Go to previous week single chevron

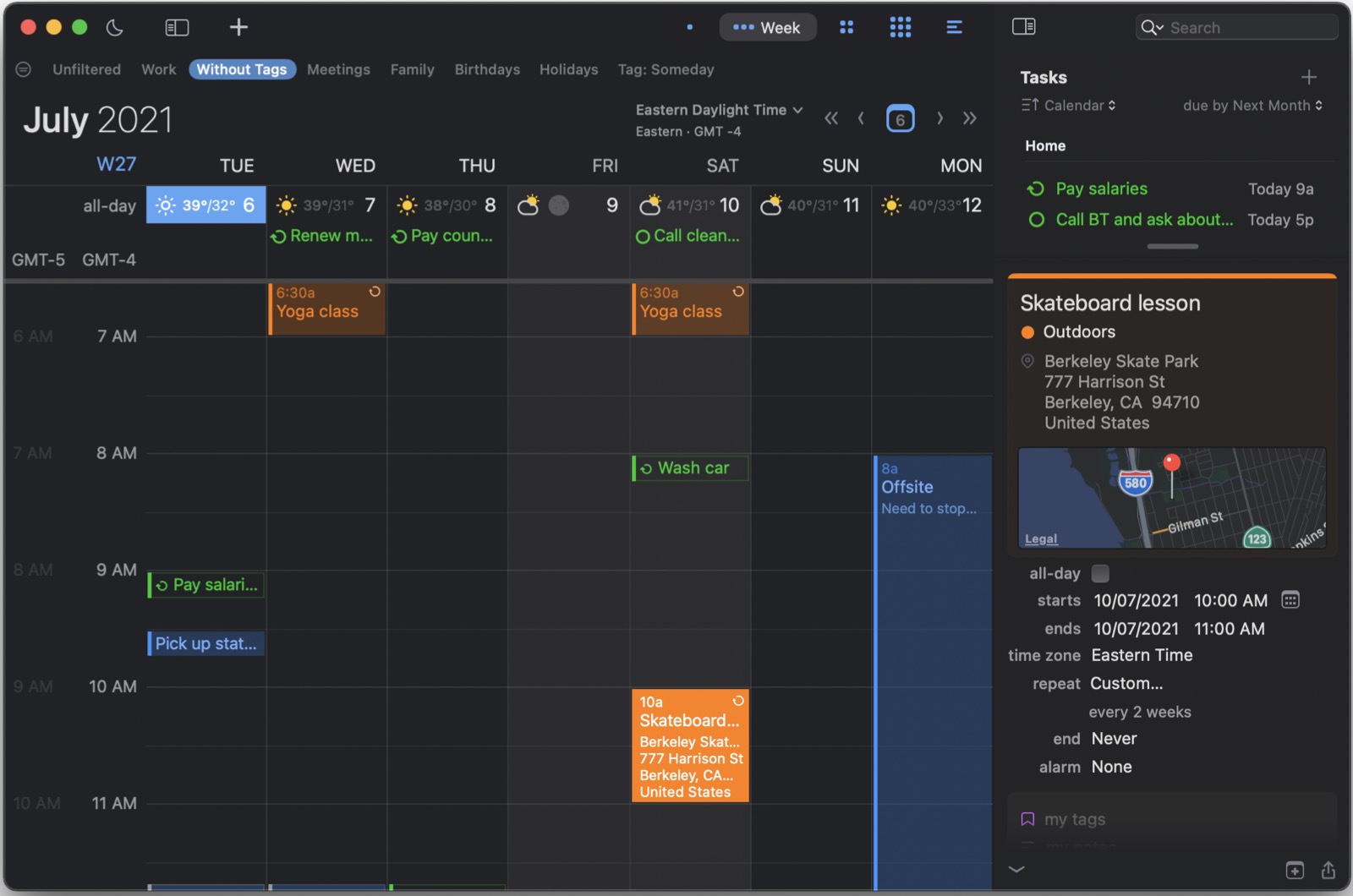coord(861,118)
